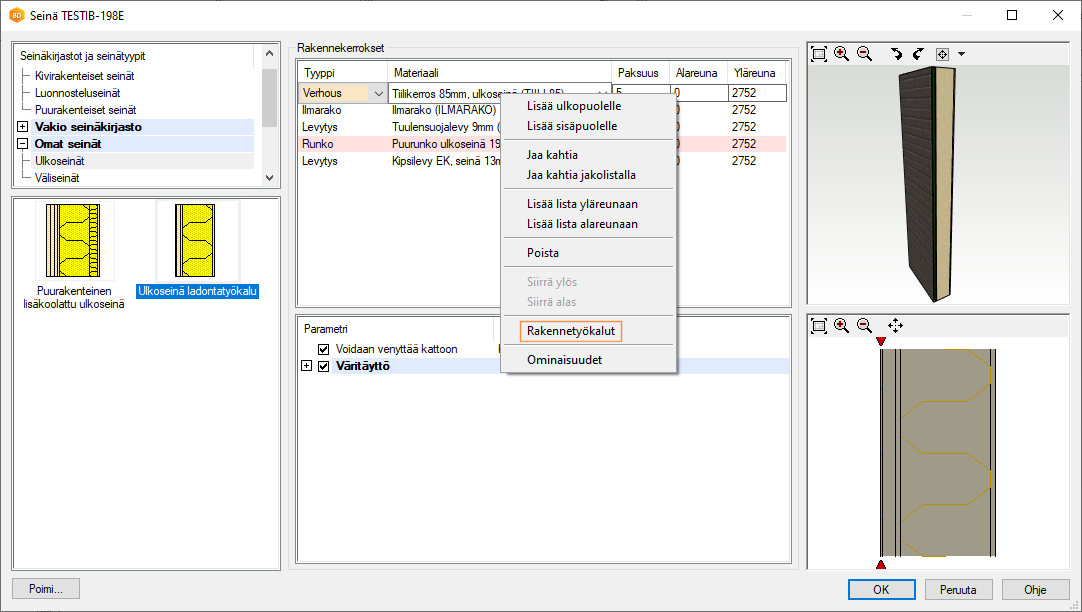Uncheck the Väritäyttö checkbox
1082x612 pixels.
click(323, 366)
